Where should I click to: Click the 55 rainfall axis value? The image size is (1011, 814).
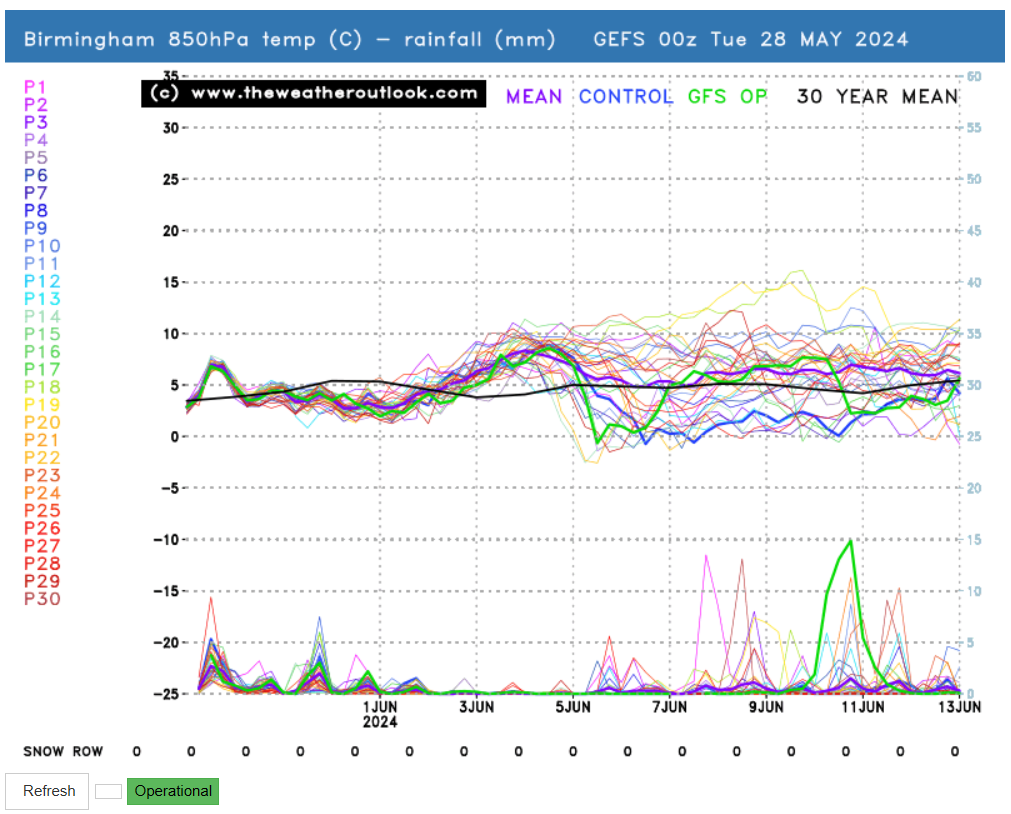point(974,128)
